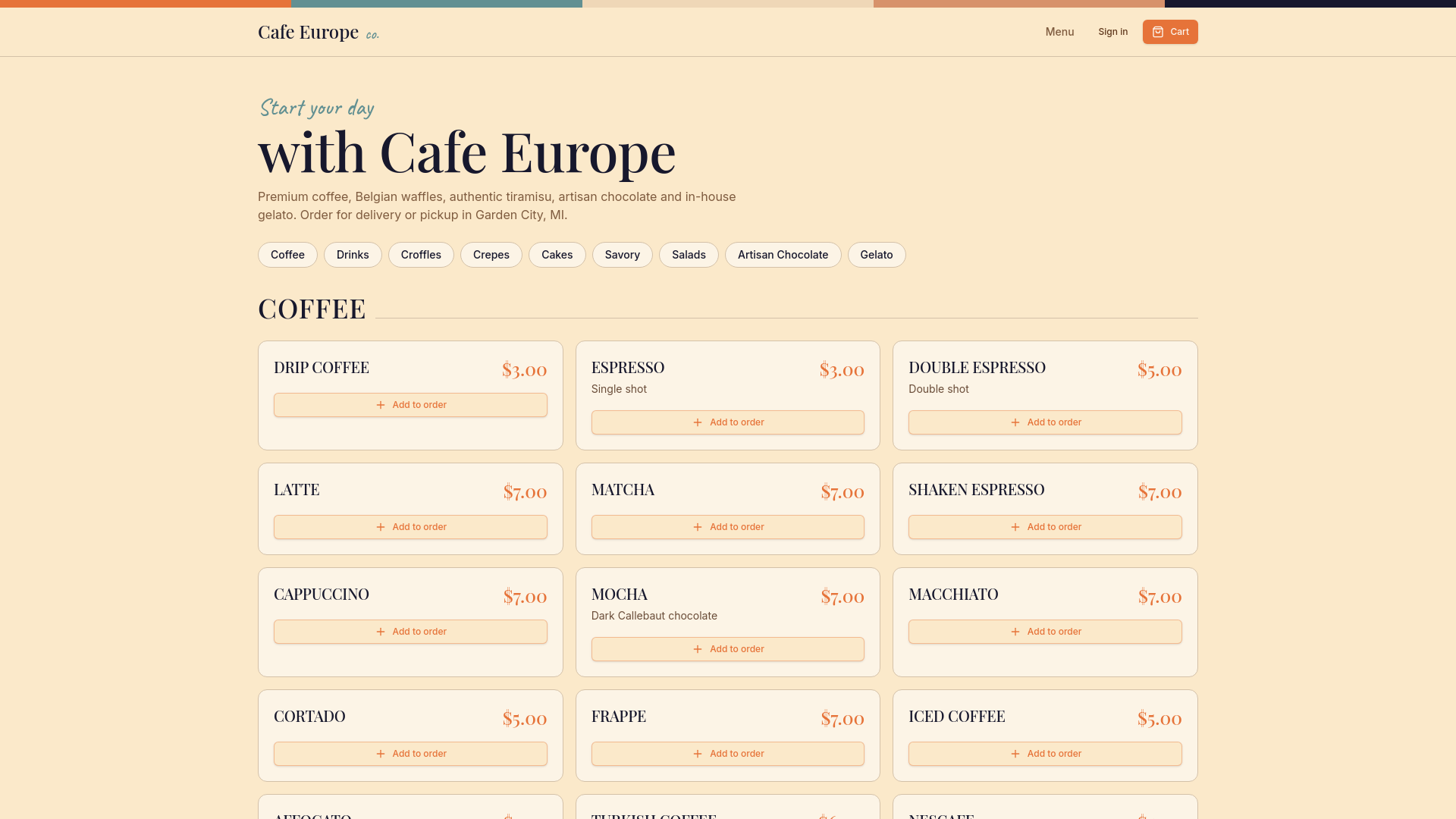This screenshot has height=819, width=1456.
Task: Click the CORTADO item title
Action: click(309, 717)
